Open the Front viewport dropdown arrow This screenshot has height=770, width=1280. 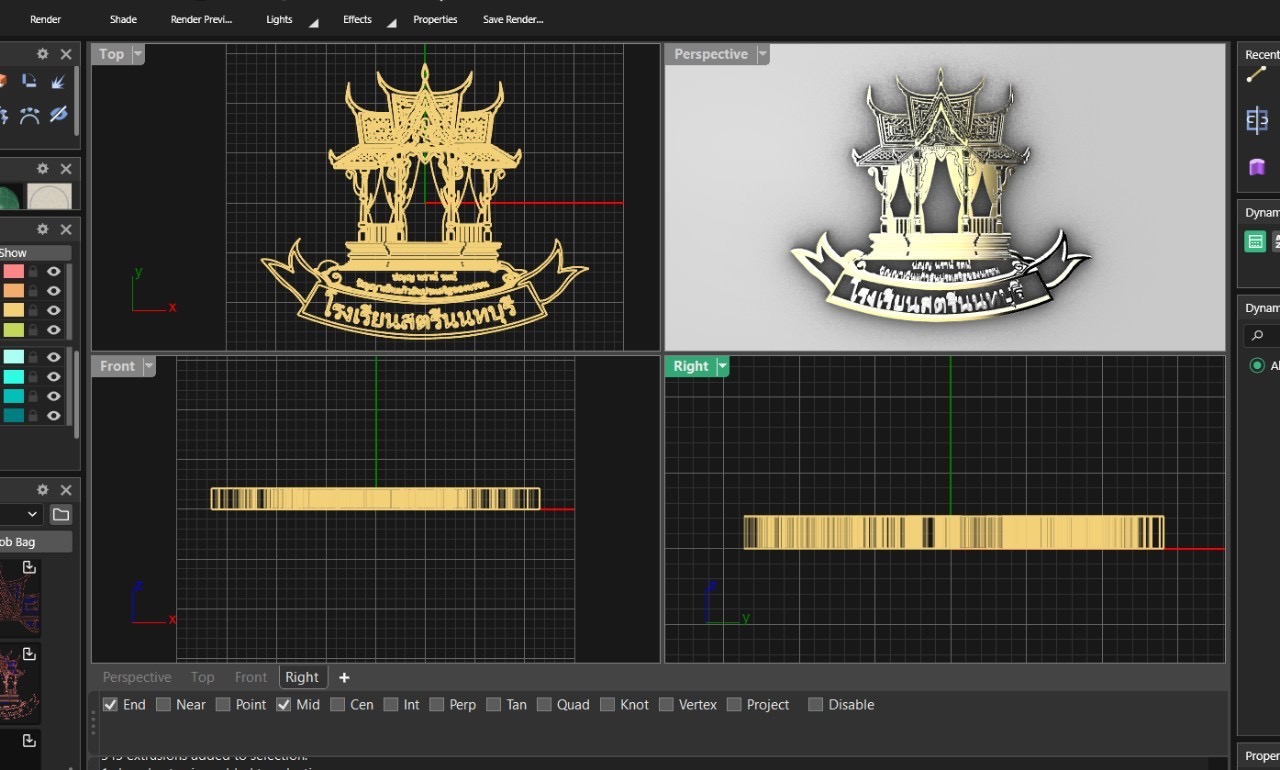(149, 366)
